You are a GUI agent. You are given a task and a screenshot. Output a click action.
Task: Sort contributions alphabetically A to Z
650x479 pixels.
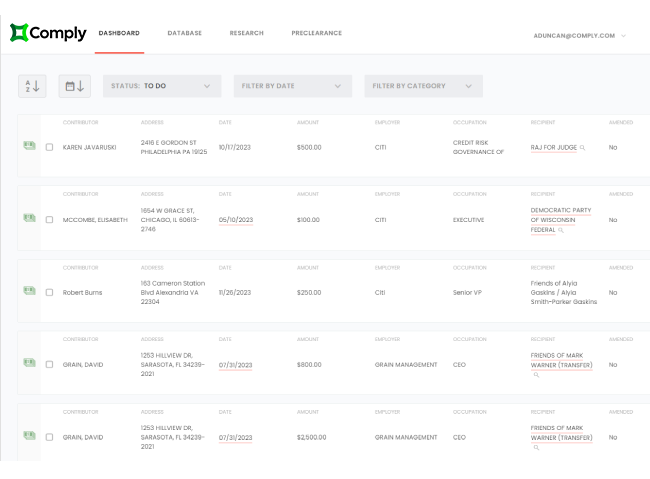click(32, 86)
